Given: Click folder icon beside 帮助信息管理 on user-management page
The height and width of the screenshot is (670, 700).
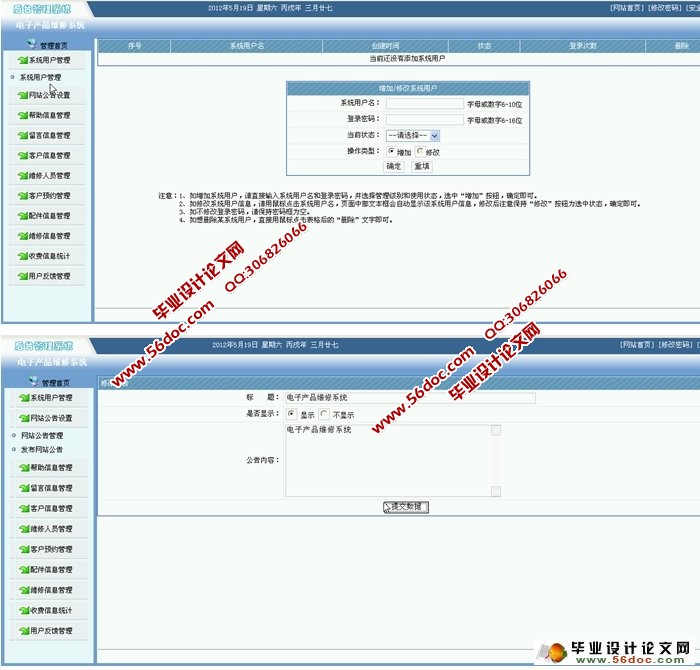Looking at the screenshot, I should tap(23, 115).
